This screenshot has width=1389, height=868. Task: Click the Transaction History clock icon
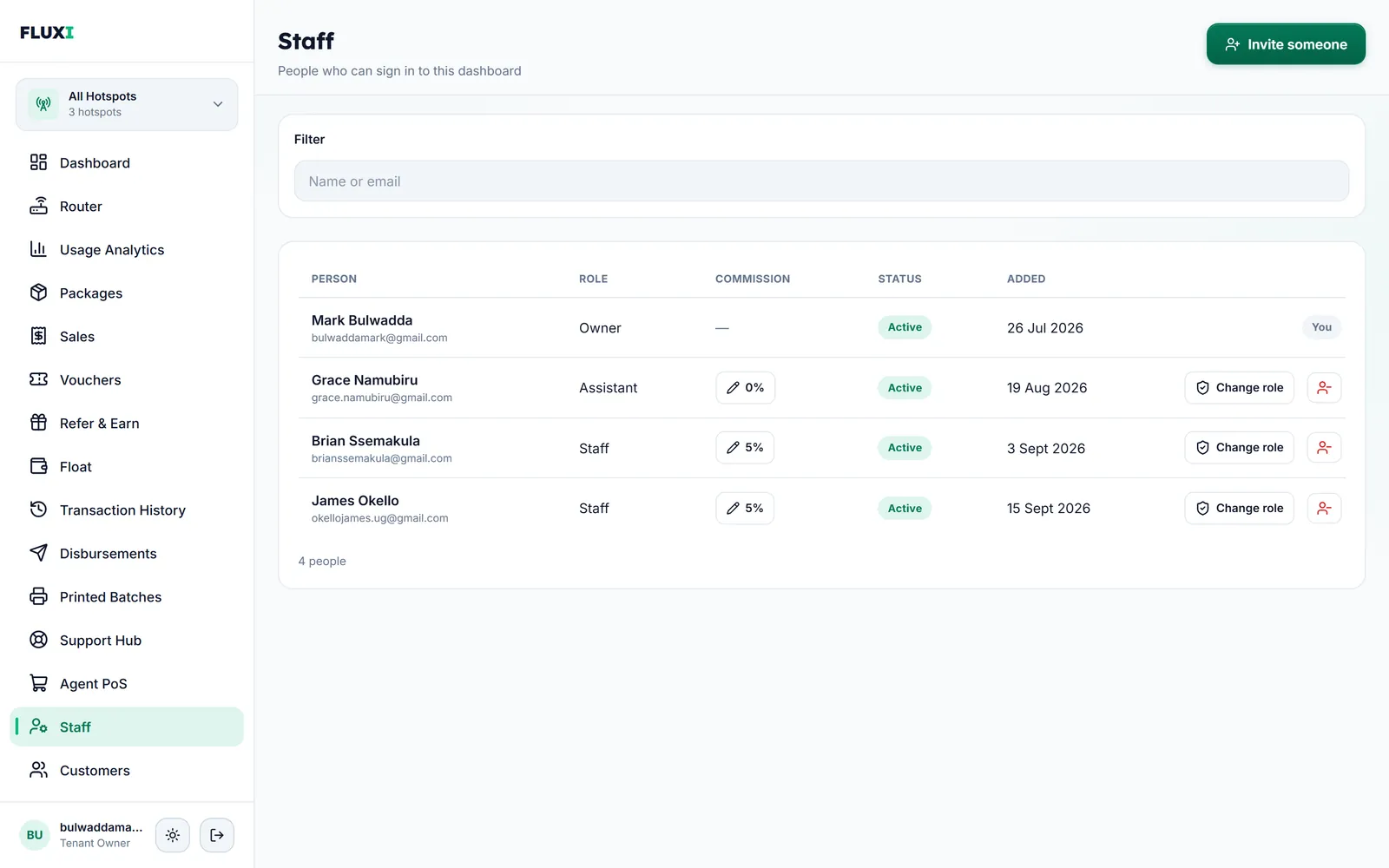click(38, 510)
